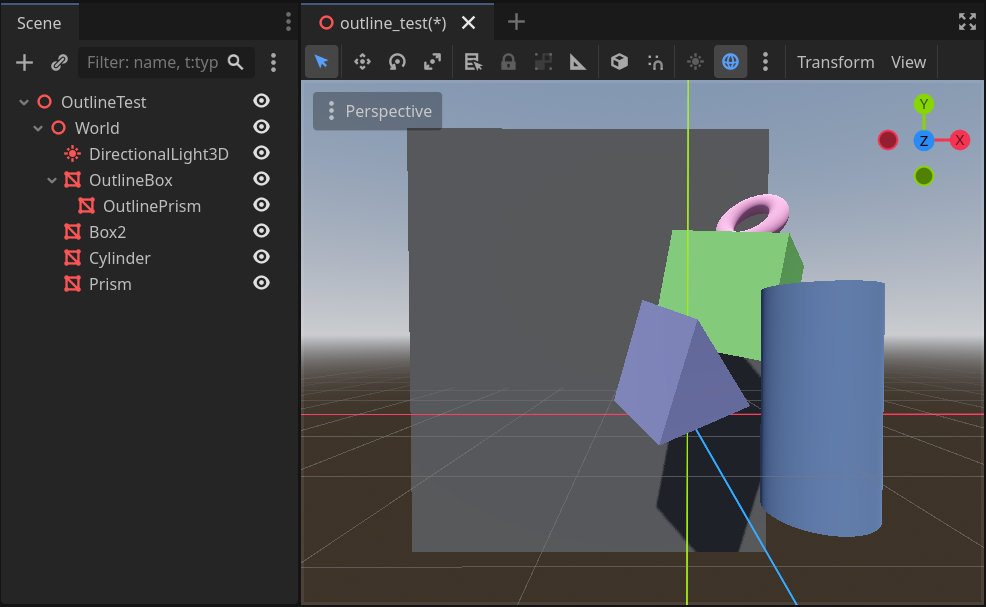The image size is (986, 607).
Task: Click the list selectable nodes tool
Action: [x=473, y=62]
